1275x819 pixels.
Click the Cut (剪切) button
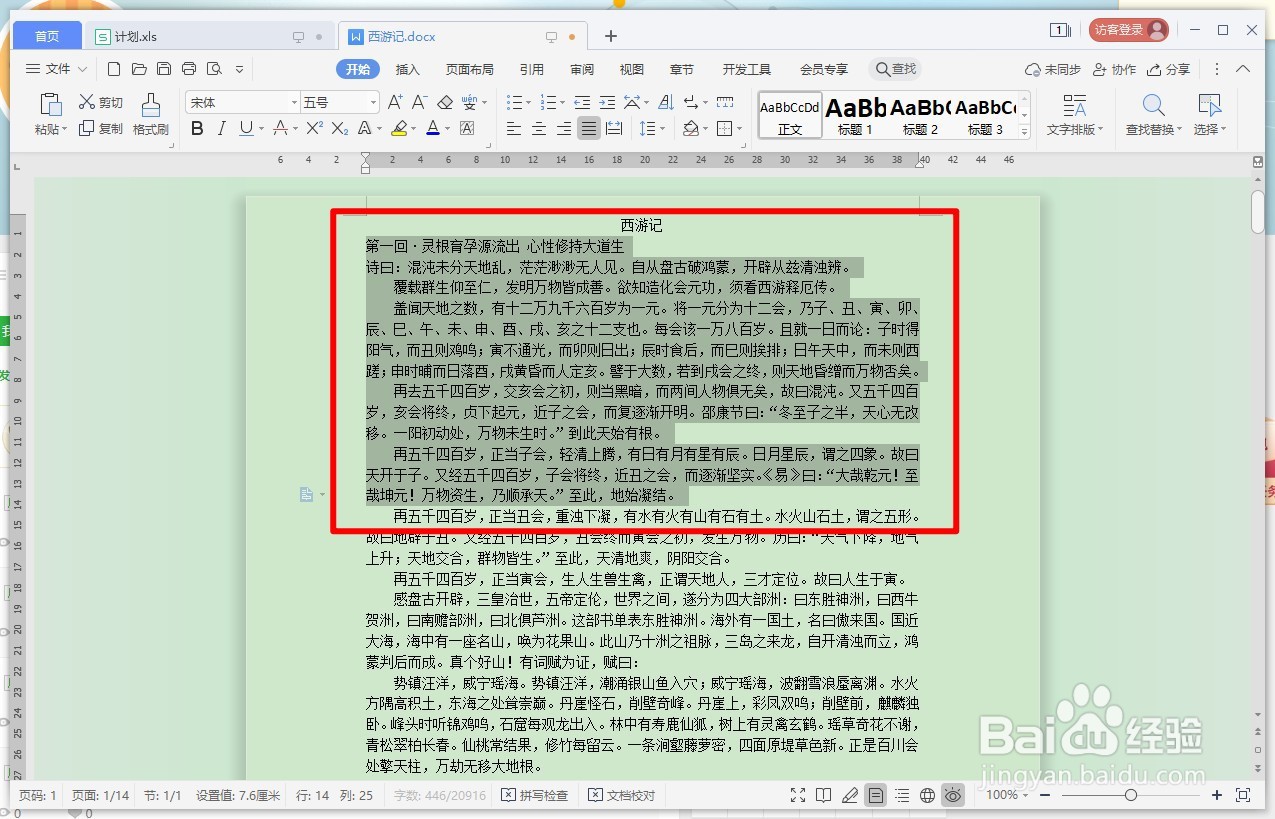[x=101, y=102]
